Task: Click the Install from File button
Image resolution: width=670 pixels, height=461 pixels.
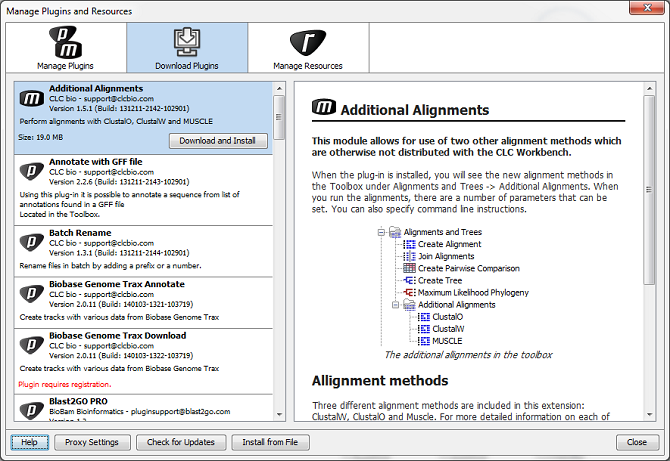Action: (x=270, y=442)
